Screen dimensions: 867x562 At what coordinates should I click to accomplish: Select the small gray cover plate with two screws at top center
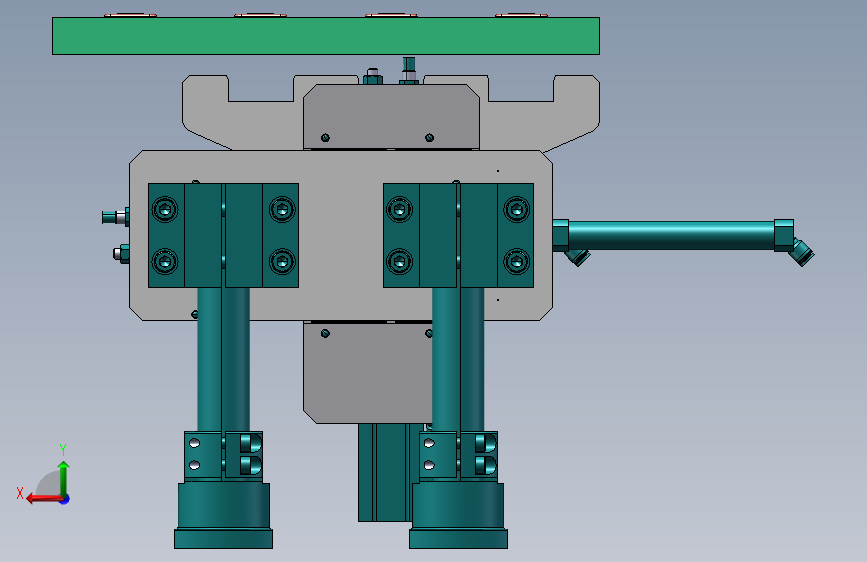click(391, 116)
